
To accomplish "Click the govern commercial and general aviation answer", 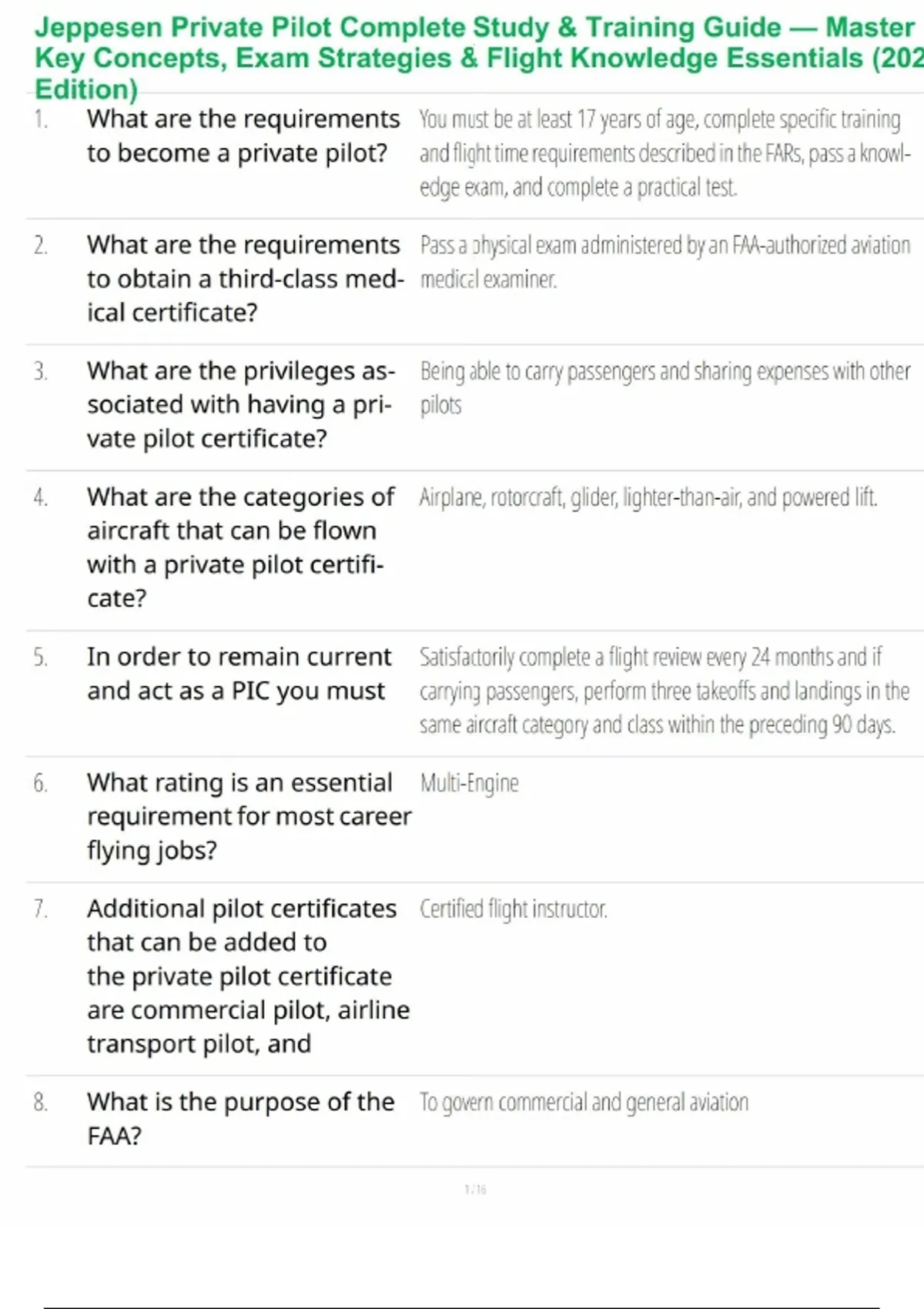I will coord(584,1103).
